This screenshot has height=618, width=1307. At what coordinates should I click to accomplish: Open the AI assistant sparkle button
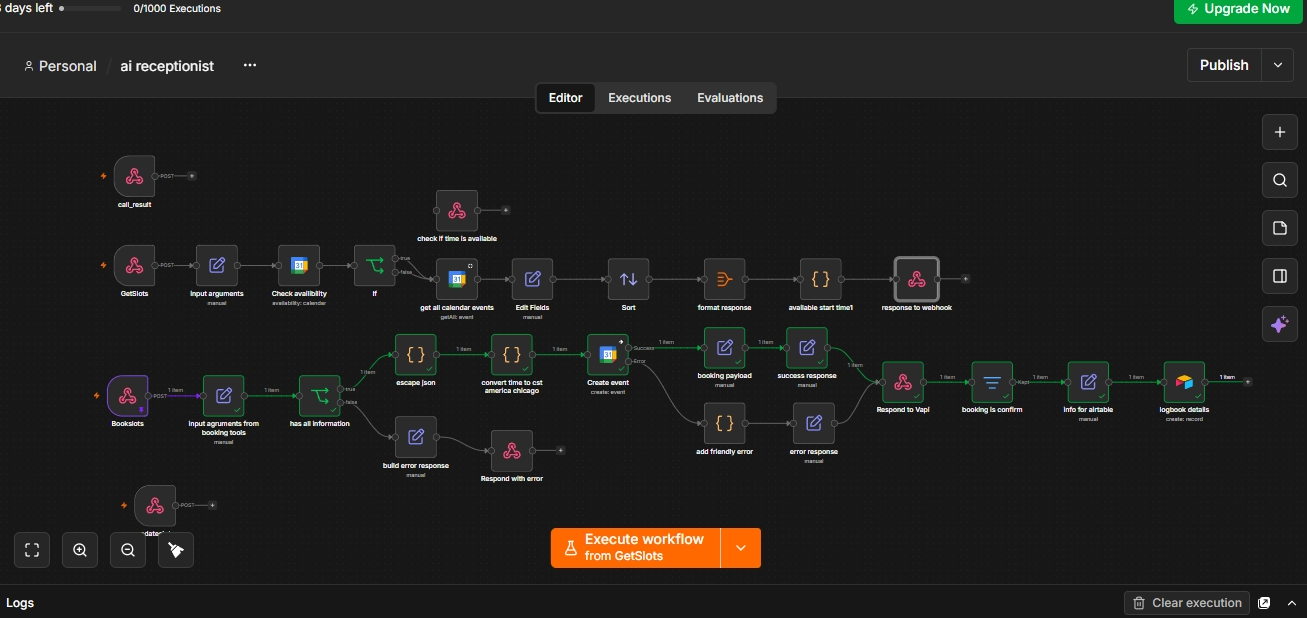point(1279,324)
